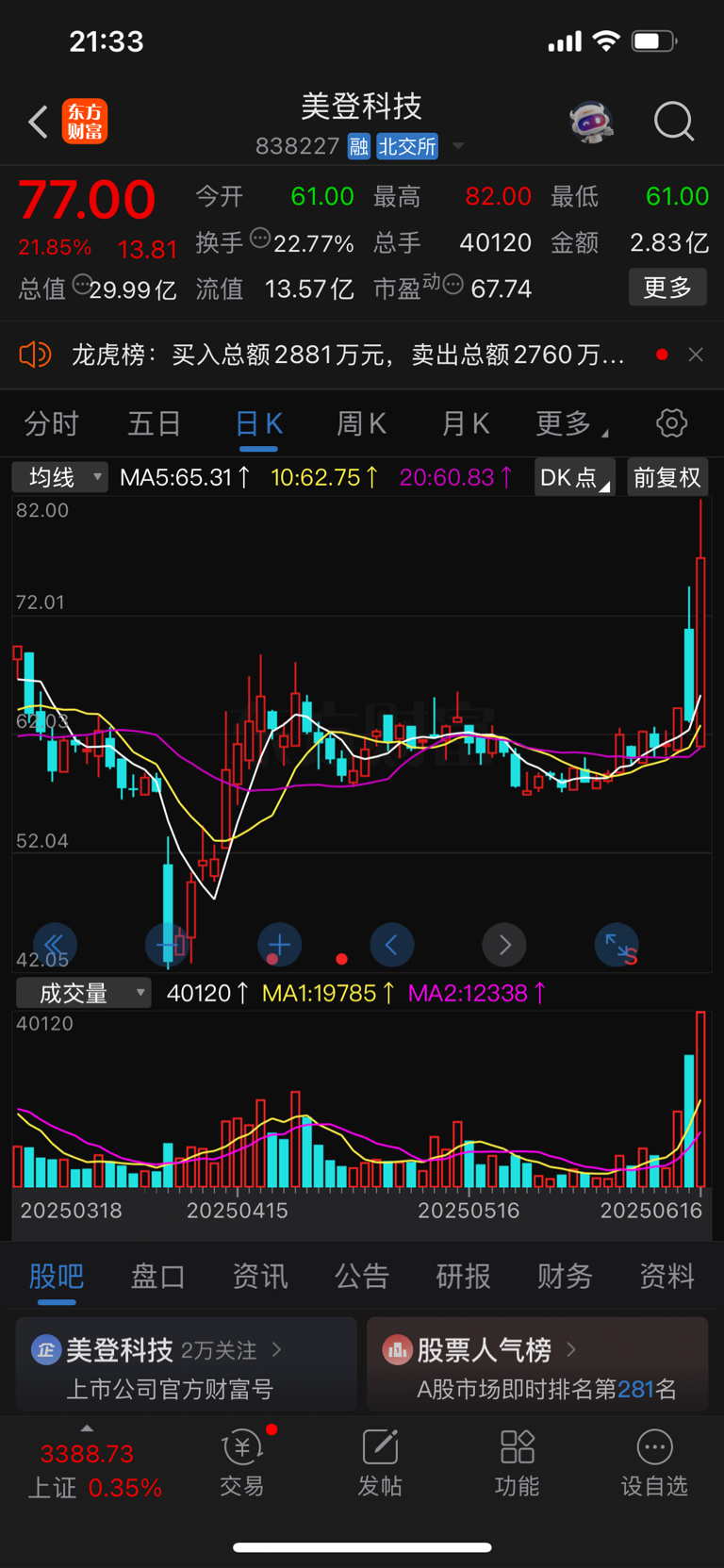This screenshot has height=1568, width=724.
Task: Tap the 77.00 current price
Action: (87, 200)
